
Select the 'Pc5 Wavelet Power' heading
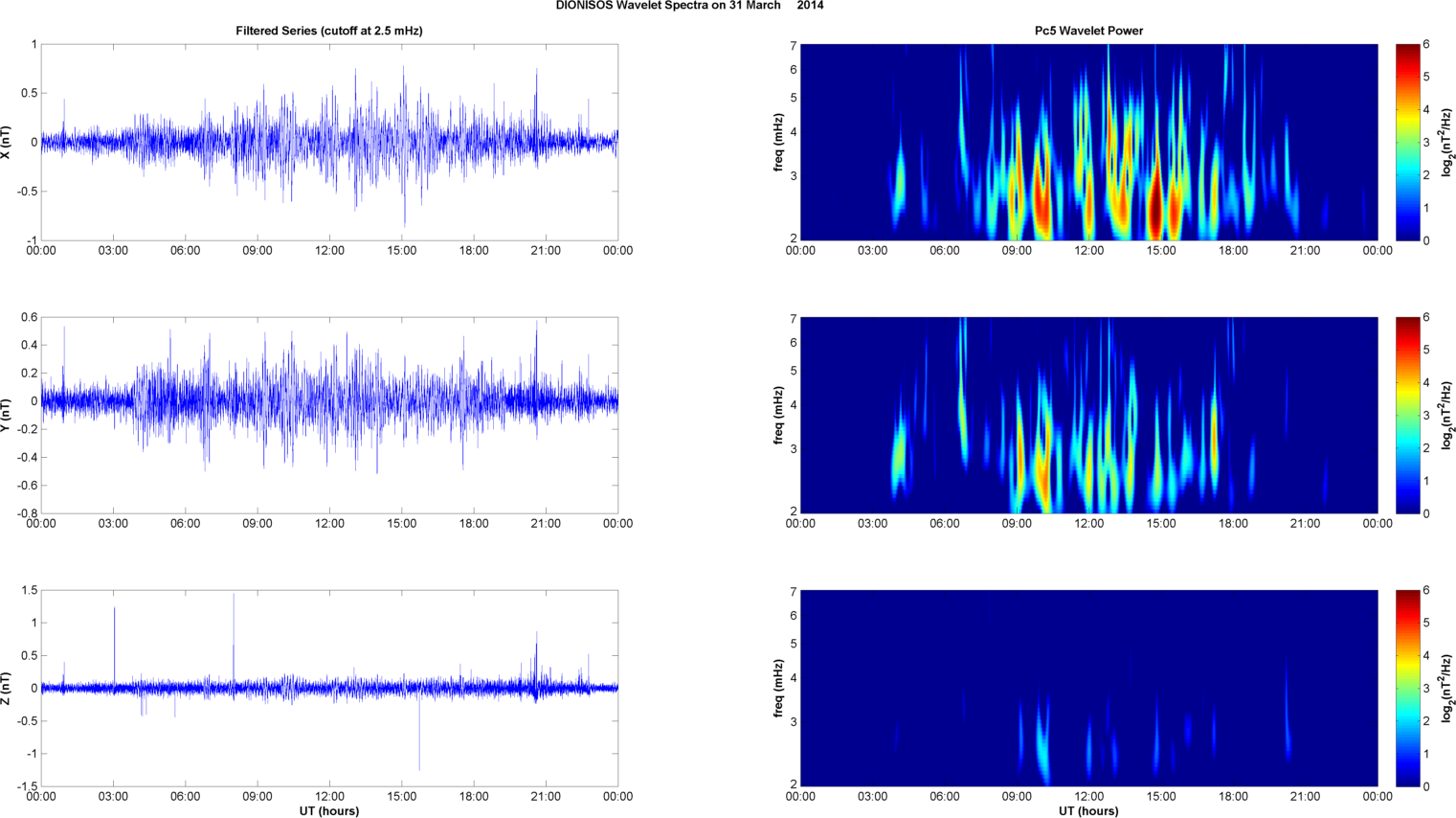[x=1088, y=31]
